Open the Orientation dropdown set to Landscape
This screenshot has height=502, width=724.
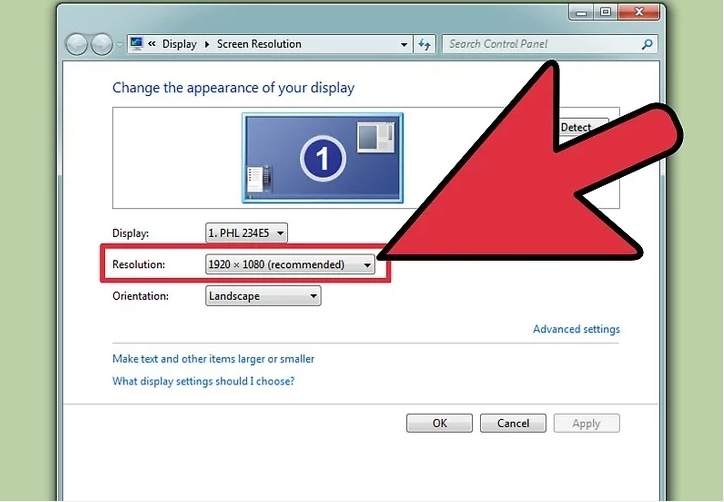point(263,296)
